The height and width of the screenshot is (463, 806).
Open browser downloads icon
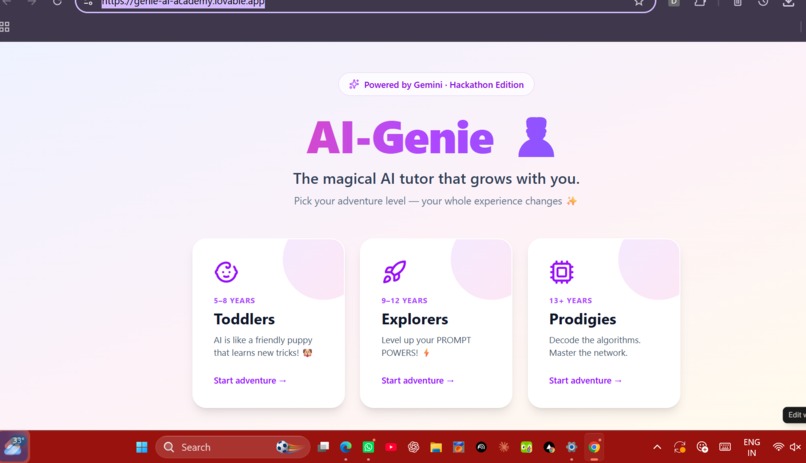pos(789,3)
